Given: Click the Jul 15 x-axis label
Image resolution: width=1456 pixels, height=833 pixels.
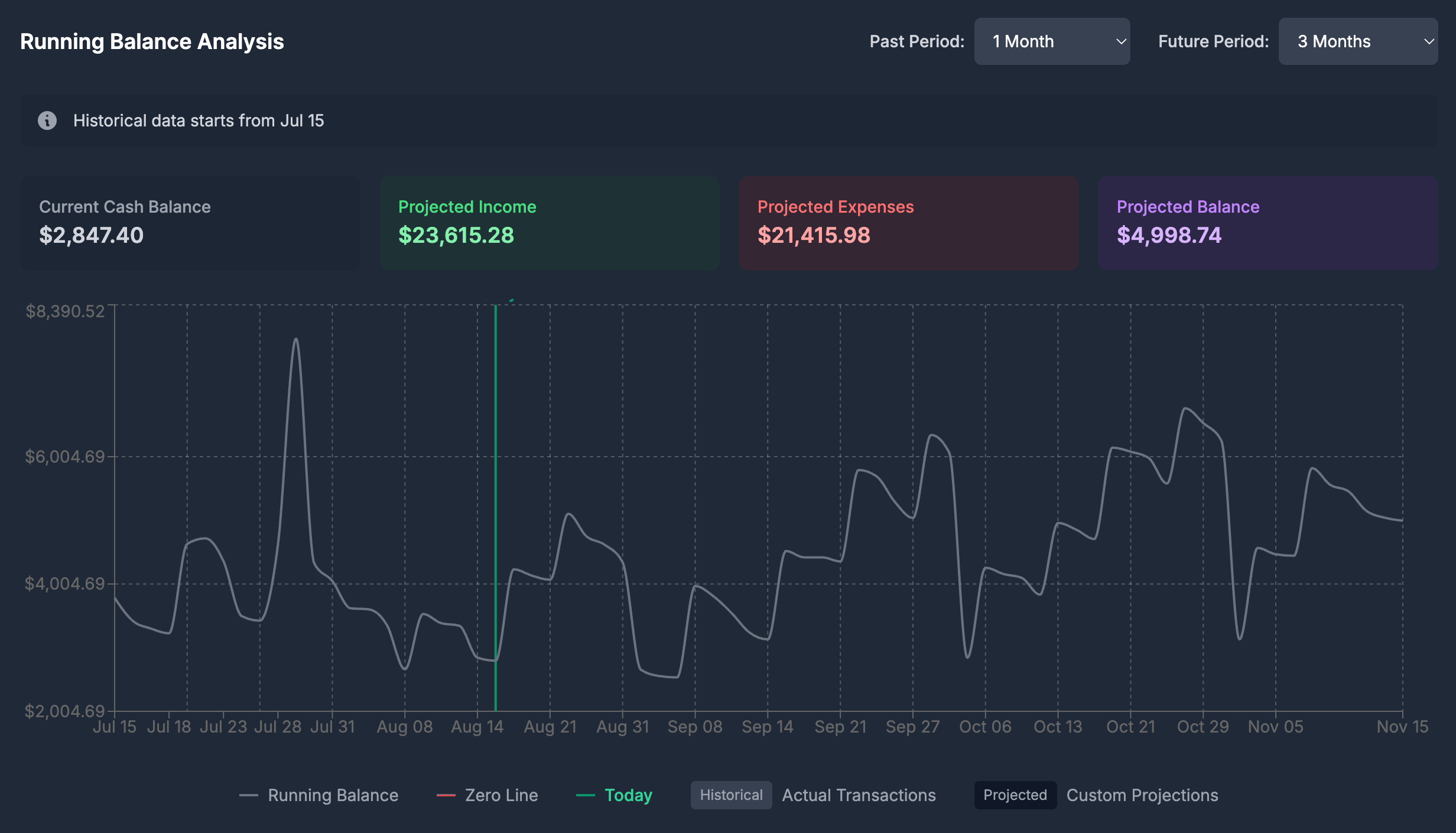Looking at the screenshot, I should tap(115, 727).
